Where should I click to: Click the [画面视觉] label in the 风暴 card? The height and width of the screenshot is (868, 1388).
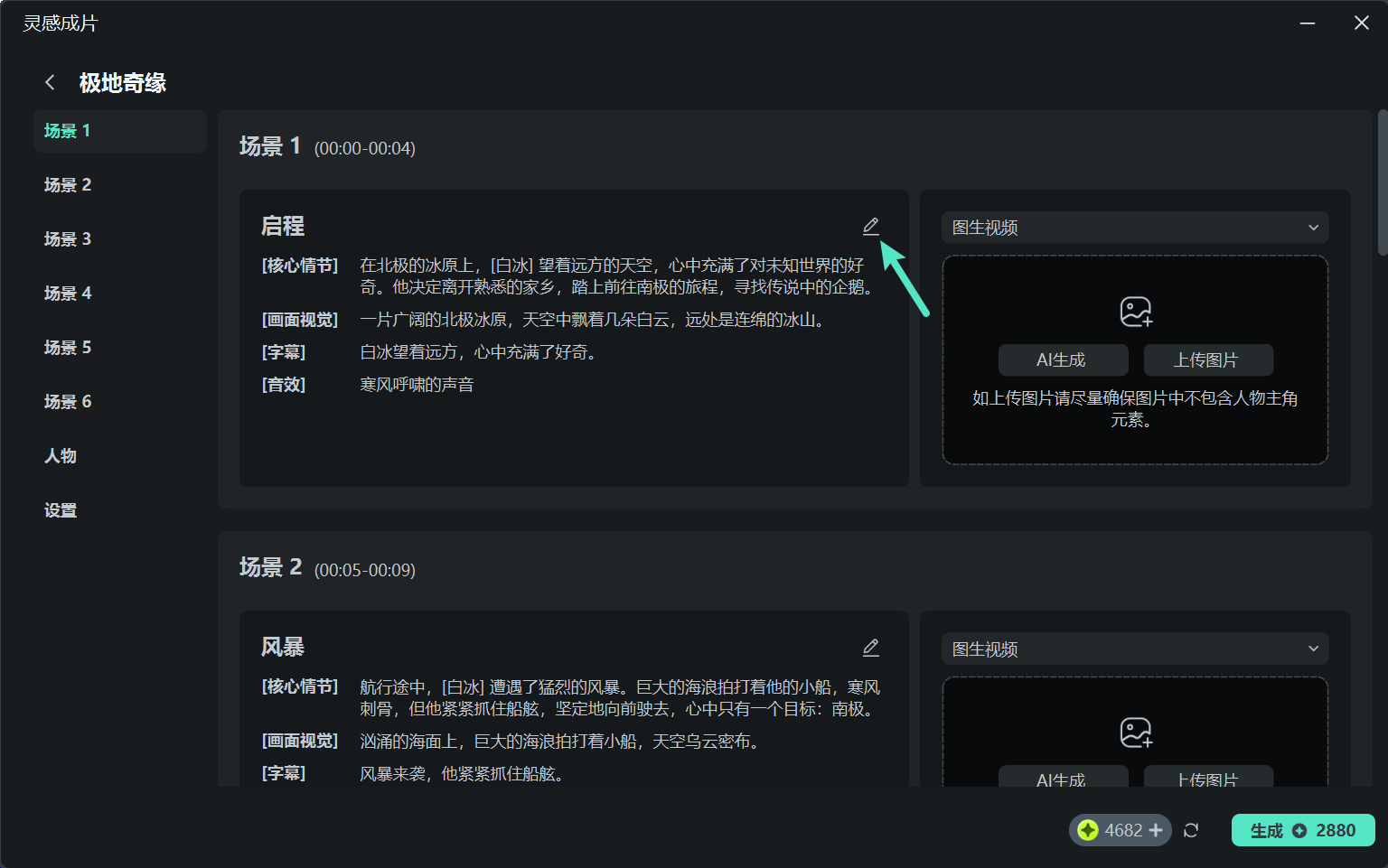[300, 741]
